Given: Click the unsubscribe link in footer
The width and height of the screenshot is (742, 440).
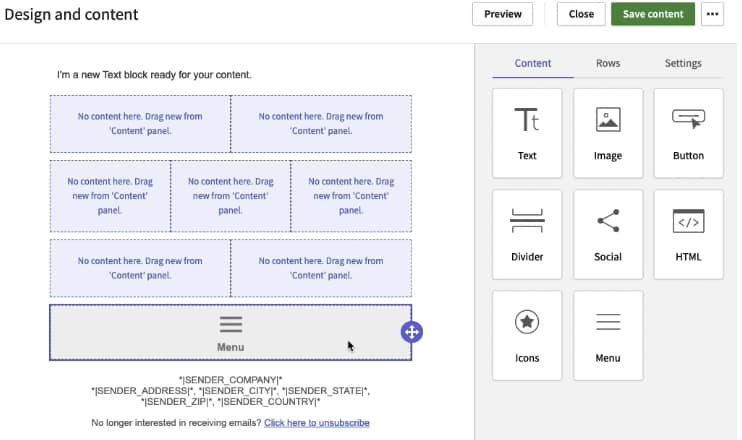Looking at the screenshot, I should click(316, 423).
